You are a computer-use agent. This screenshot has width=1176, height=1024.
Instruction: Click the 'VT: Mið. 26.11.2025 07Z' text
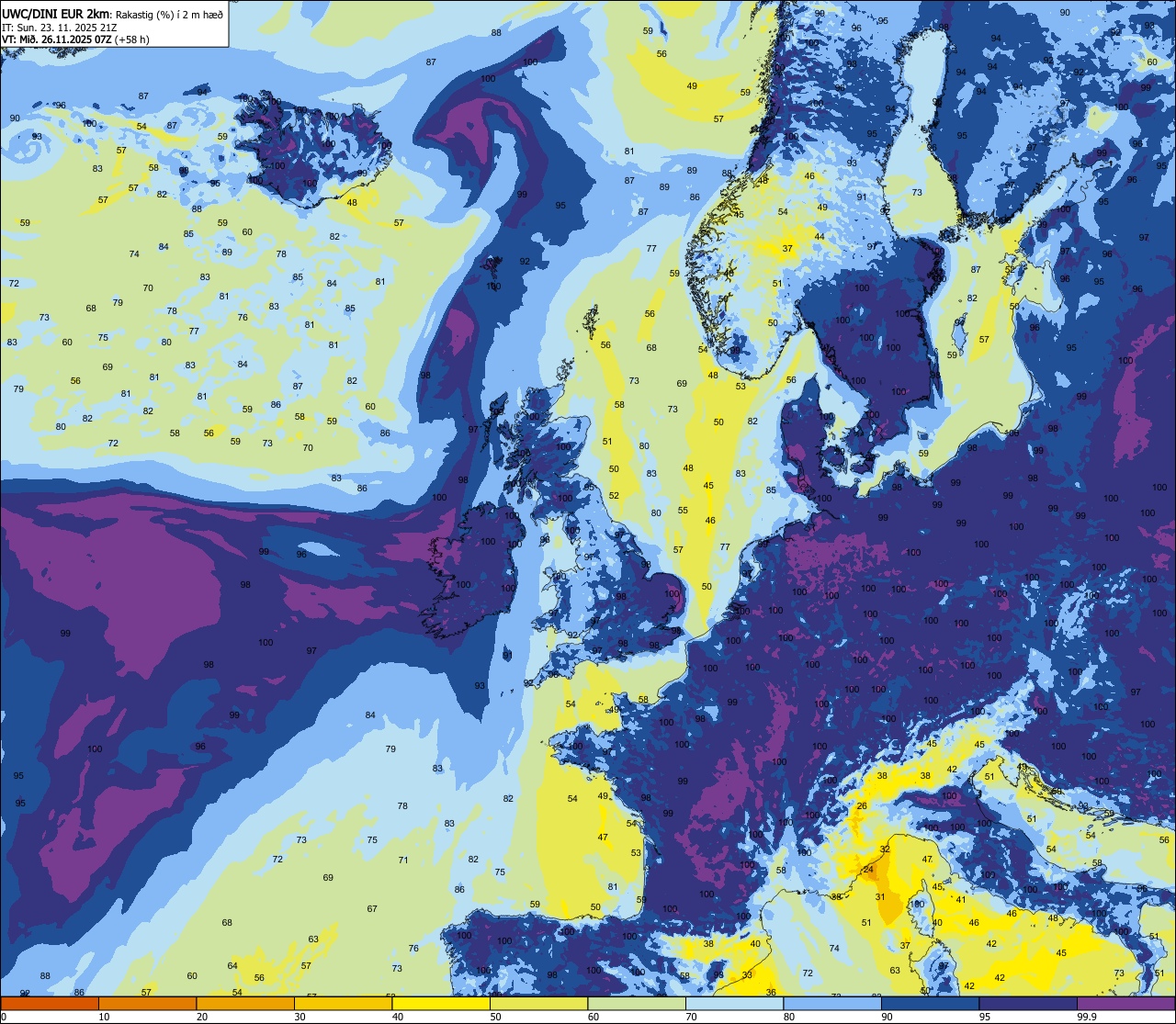click(57, 39)
